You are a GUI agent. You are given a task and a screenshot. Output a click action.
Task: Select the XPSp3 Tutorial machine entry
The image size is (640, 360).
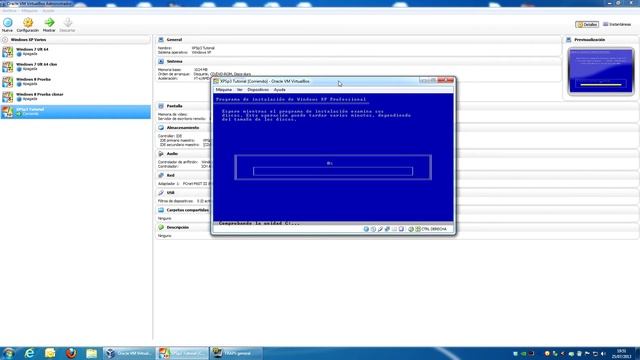click(76, 112)
